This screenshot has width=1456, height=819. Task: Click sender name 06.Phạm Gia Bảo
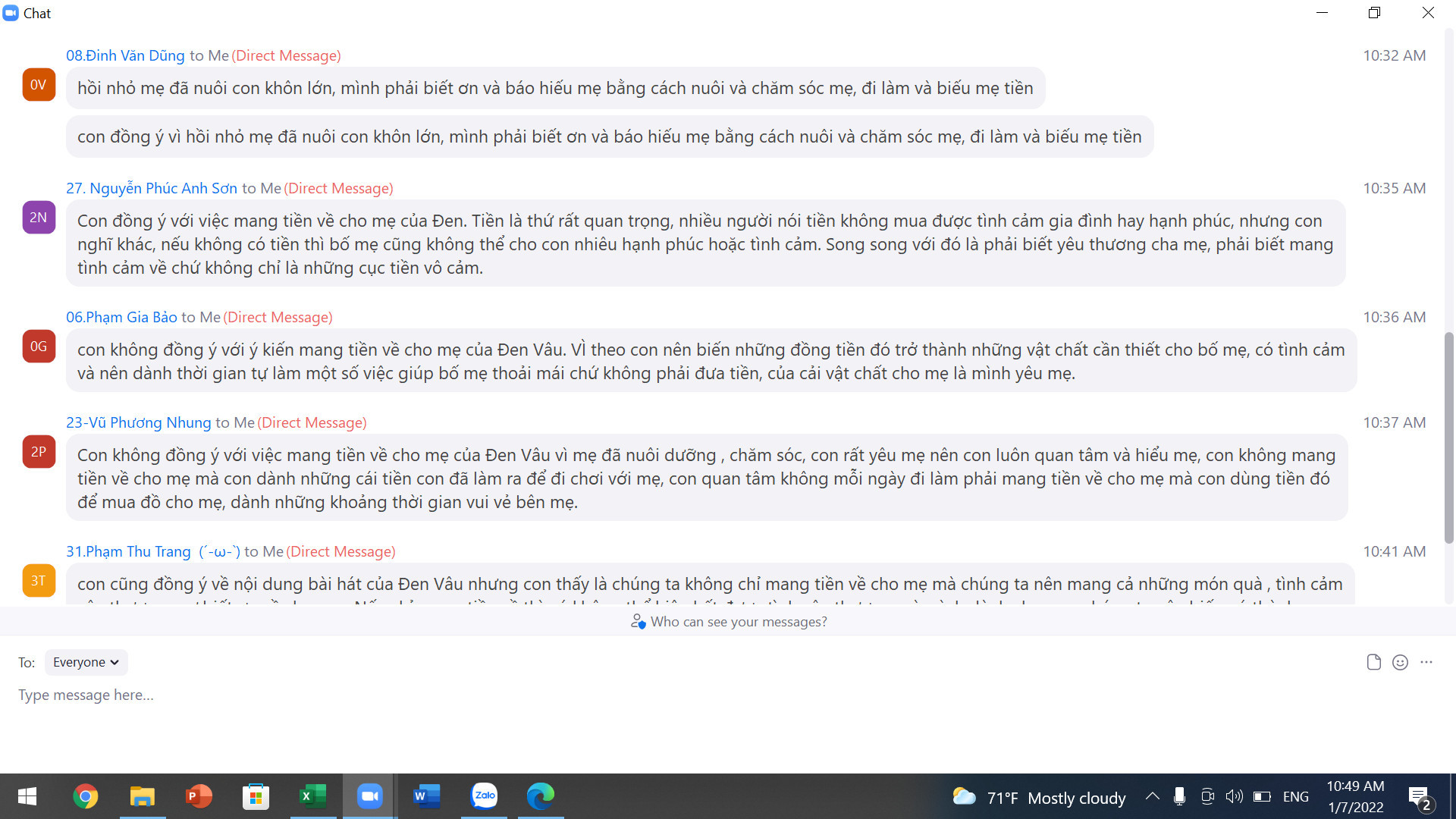coord(121,317)
